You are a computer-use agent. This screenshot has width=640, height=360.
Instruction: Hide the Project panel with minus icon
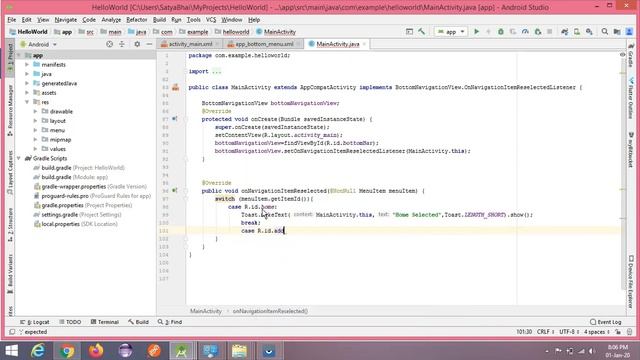pyautogui.click(x=149, y=44)
